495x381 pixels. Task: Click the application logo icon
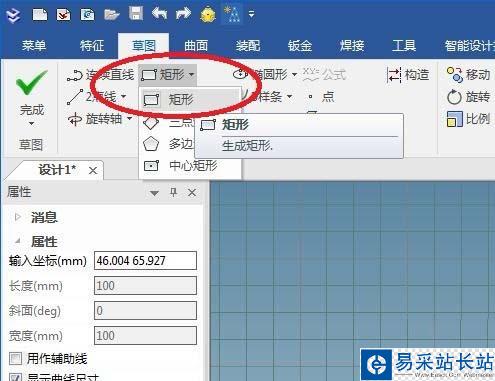tap(13, 15)
